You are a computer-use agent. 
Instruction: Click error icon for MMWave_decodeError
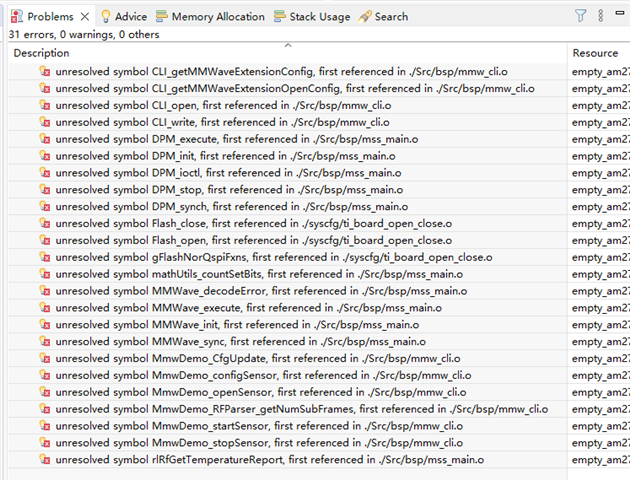click(45, 291)
